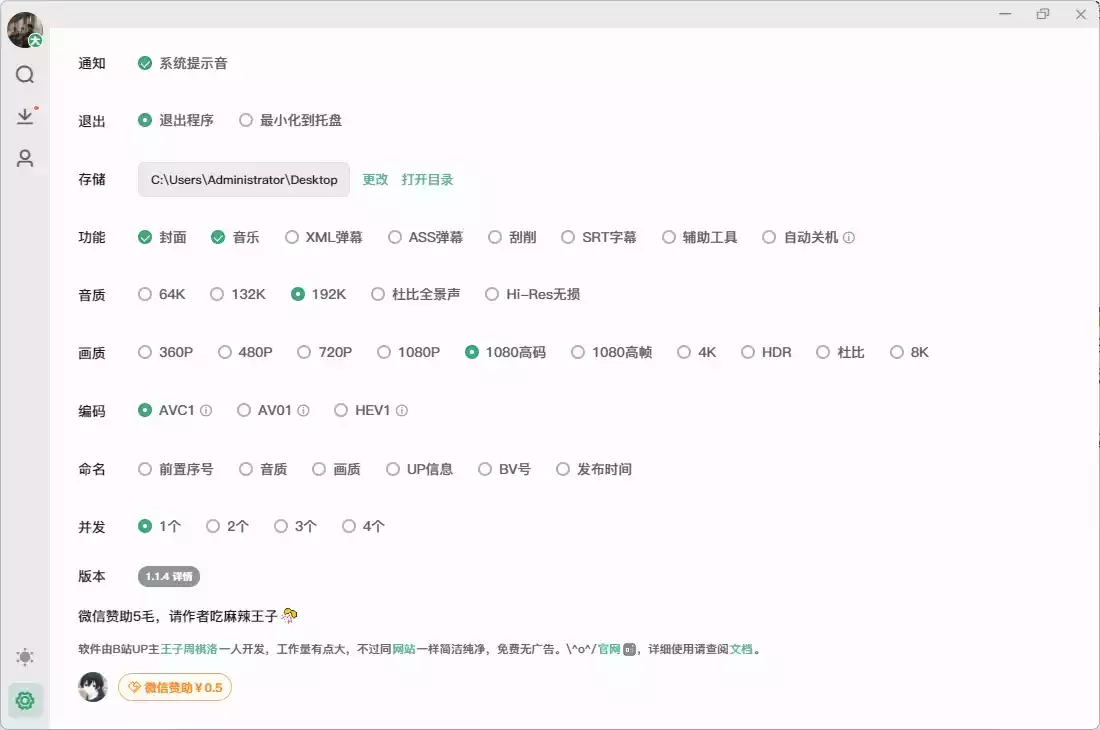
Task: Set concurrent downloads to 3个
Action: coord(281,525)
